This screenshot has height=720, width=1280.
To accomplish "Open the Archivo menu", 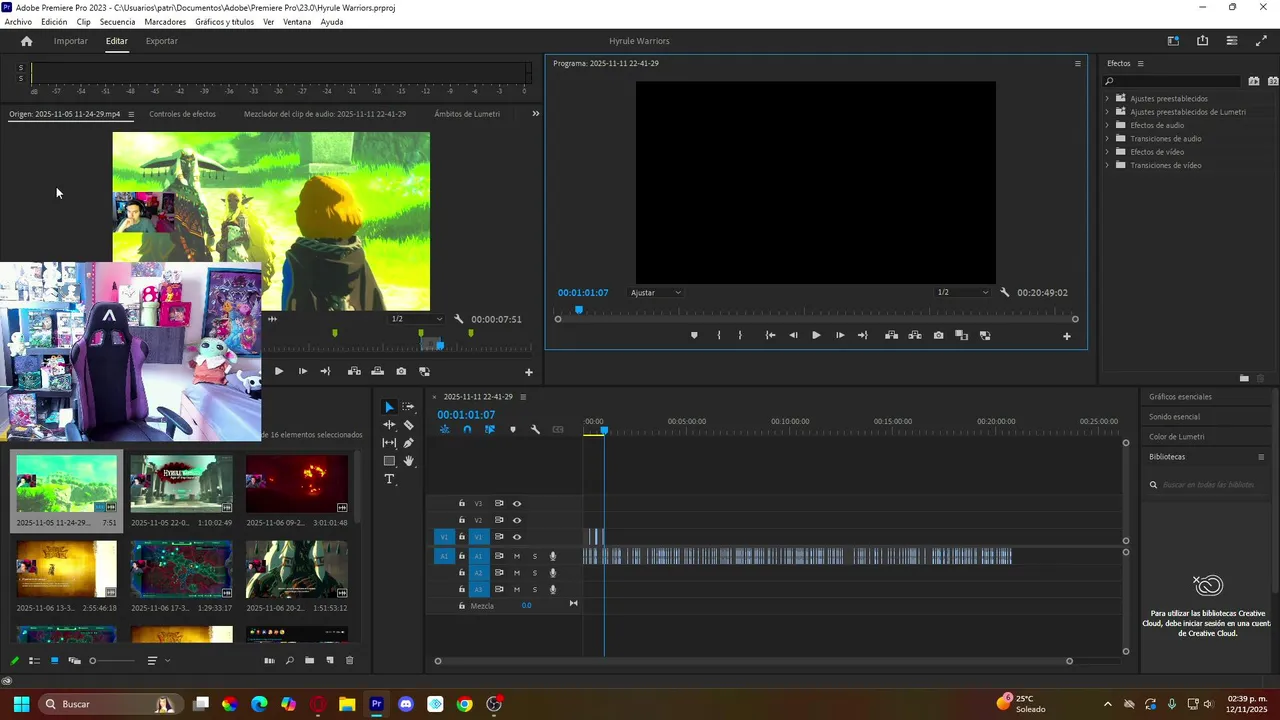I will click(x=18, y=22).
